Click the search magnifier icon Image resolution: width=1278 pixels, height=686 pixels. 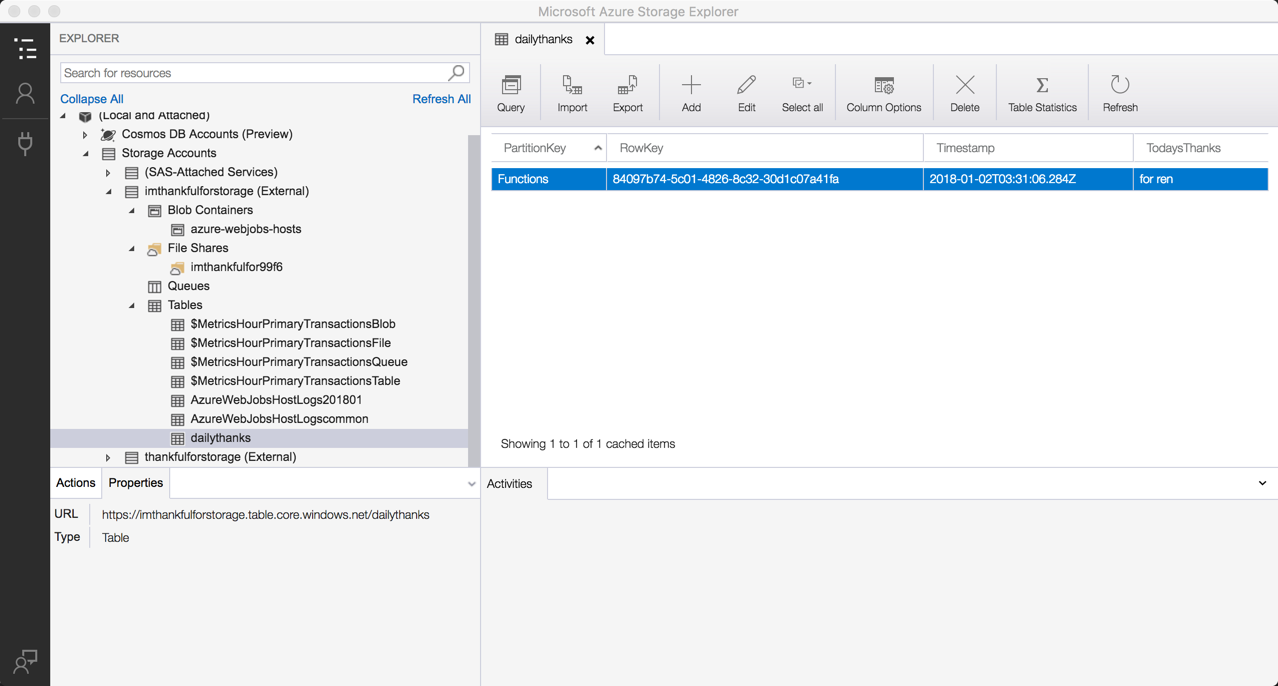coord(456,72)
